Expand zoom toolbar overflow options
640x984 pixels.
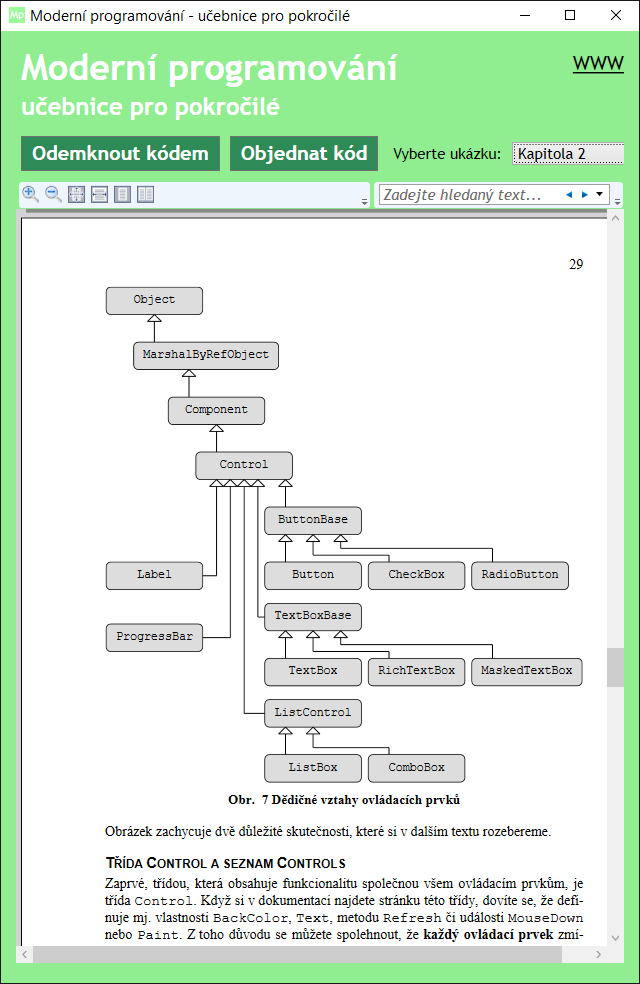coord(365,201)
